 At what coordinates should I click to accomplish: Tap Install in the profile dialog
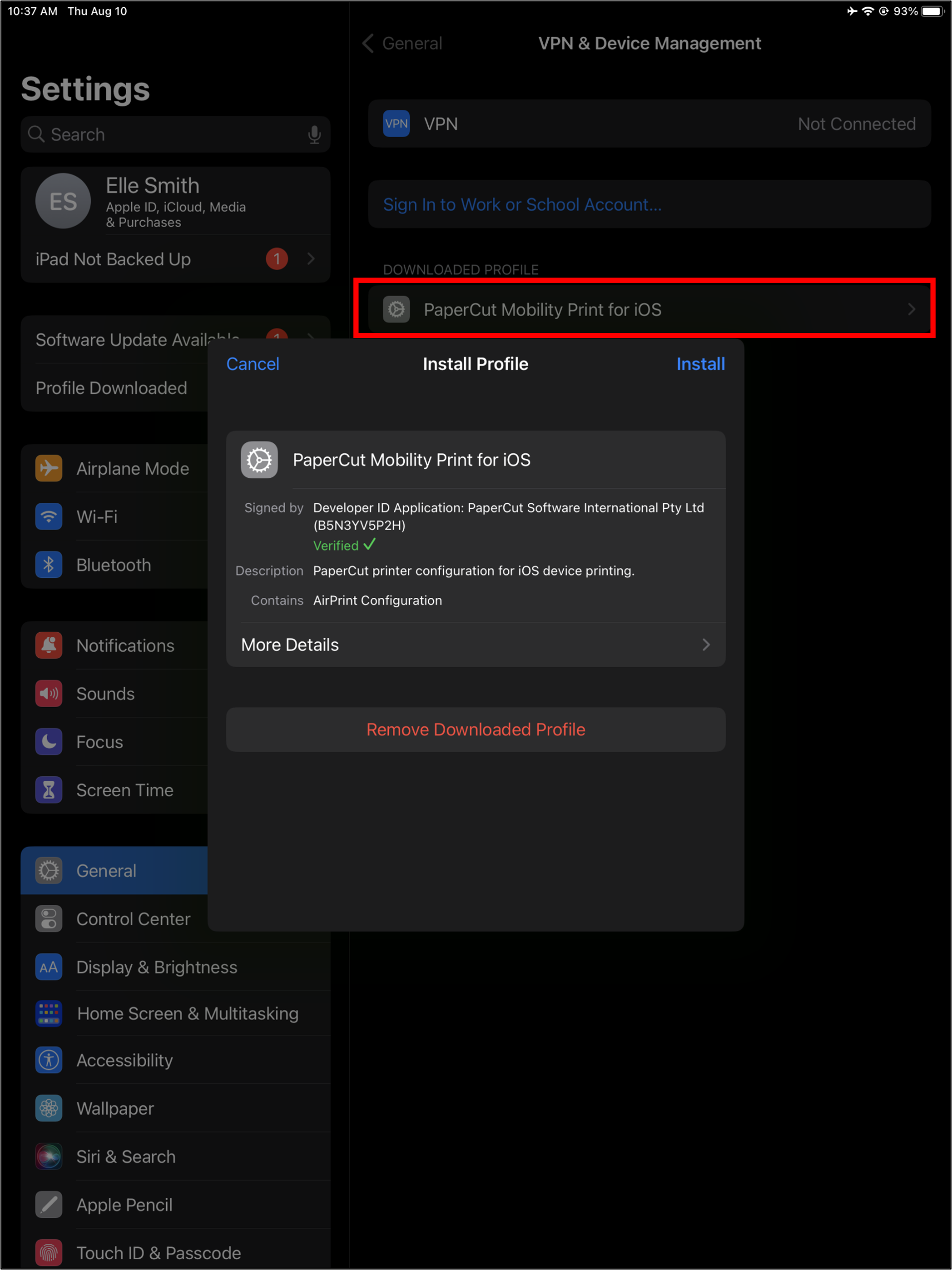(x=700, y=364)
